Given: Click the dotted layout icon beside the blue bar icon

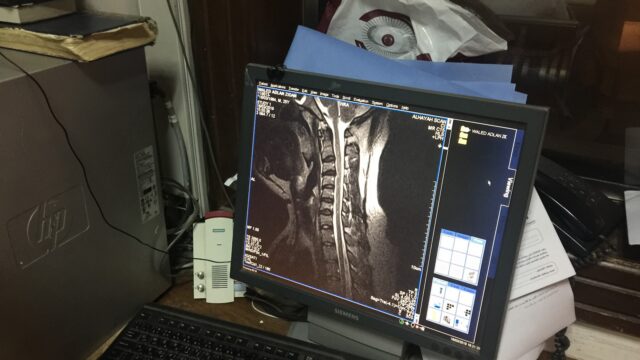Looking at the screenshot, I should pyautogui.click(x=451, y=307).
